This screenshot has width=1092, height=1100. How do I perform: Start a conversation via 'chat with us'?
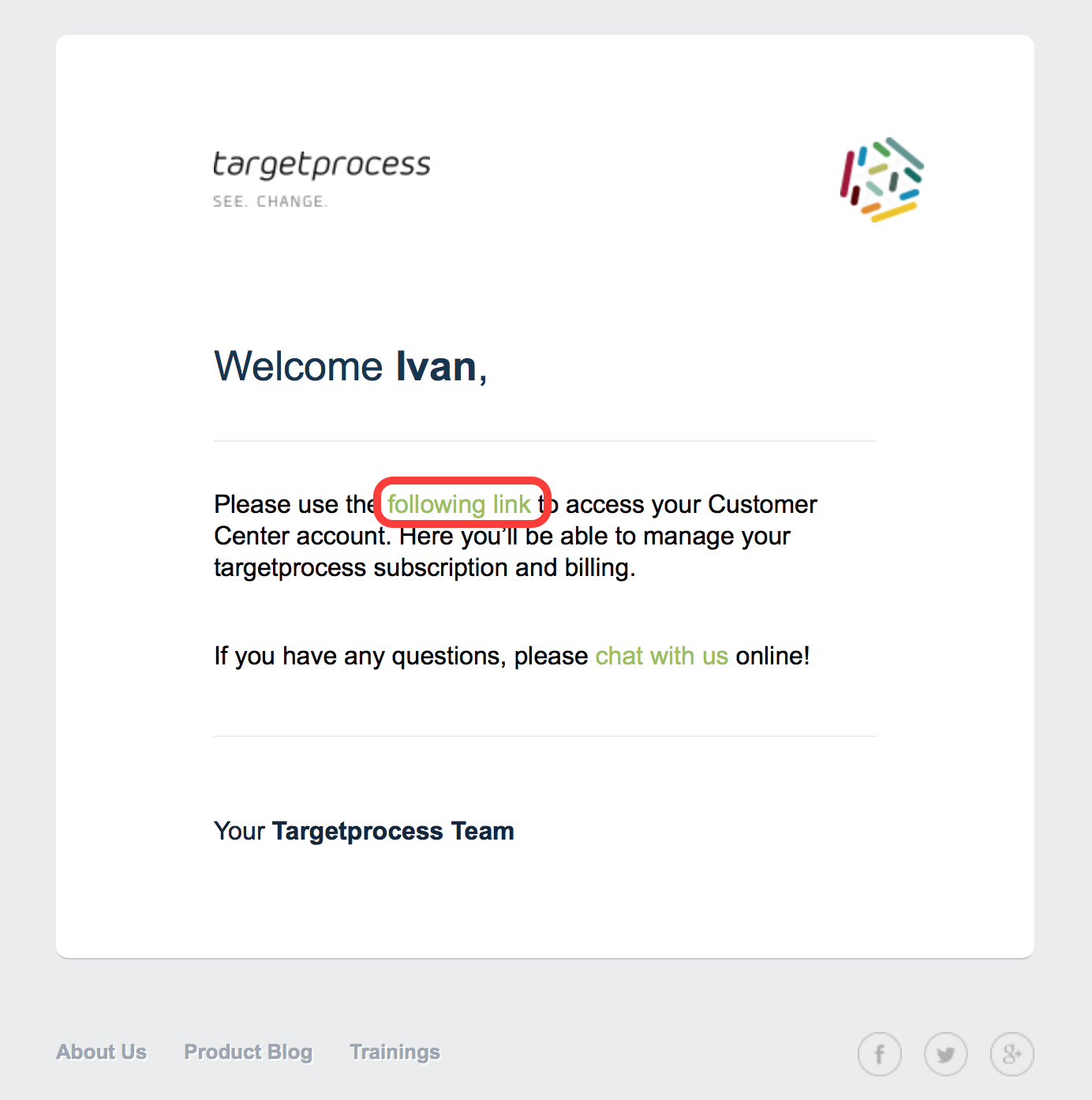click(x=661, y=656)
